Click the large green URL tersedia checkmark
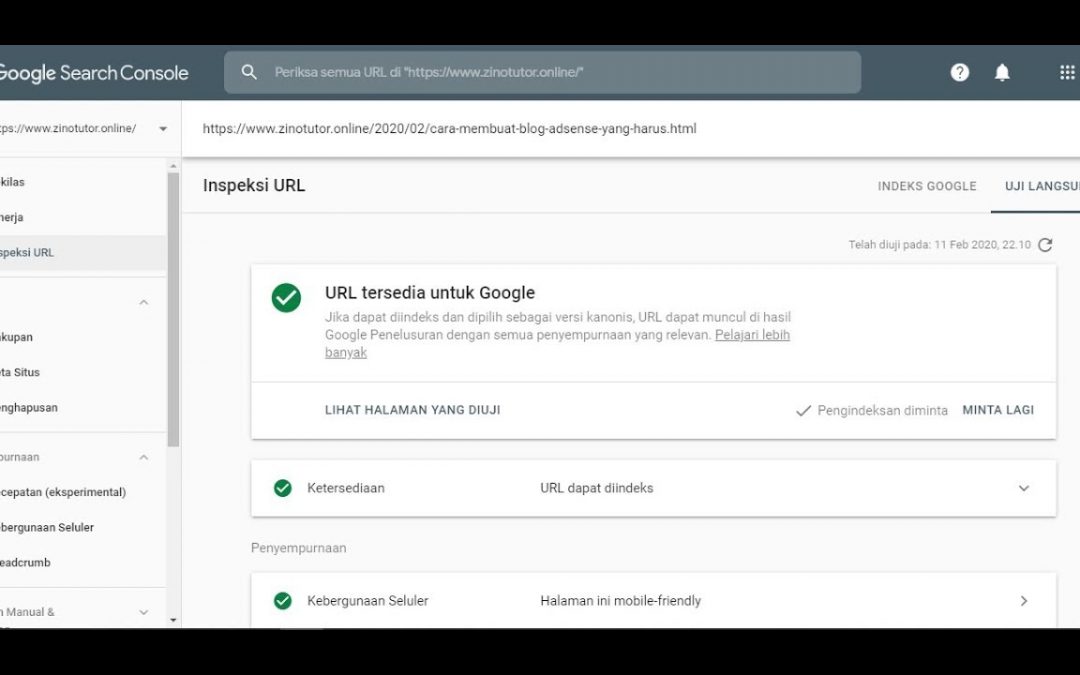The height and width of the screenshot is (675, 1080). click(287, 297)
